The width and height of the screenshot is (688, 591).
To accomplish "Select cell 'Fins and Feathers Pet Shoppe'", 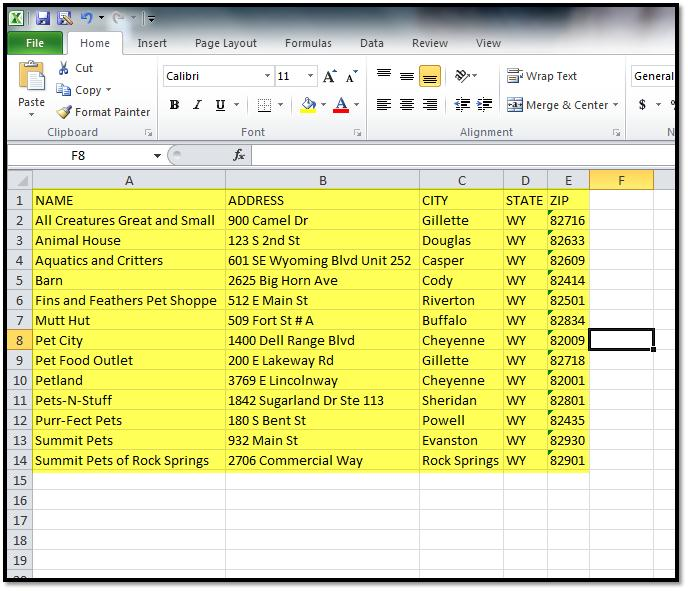I will coord(129,301).
